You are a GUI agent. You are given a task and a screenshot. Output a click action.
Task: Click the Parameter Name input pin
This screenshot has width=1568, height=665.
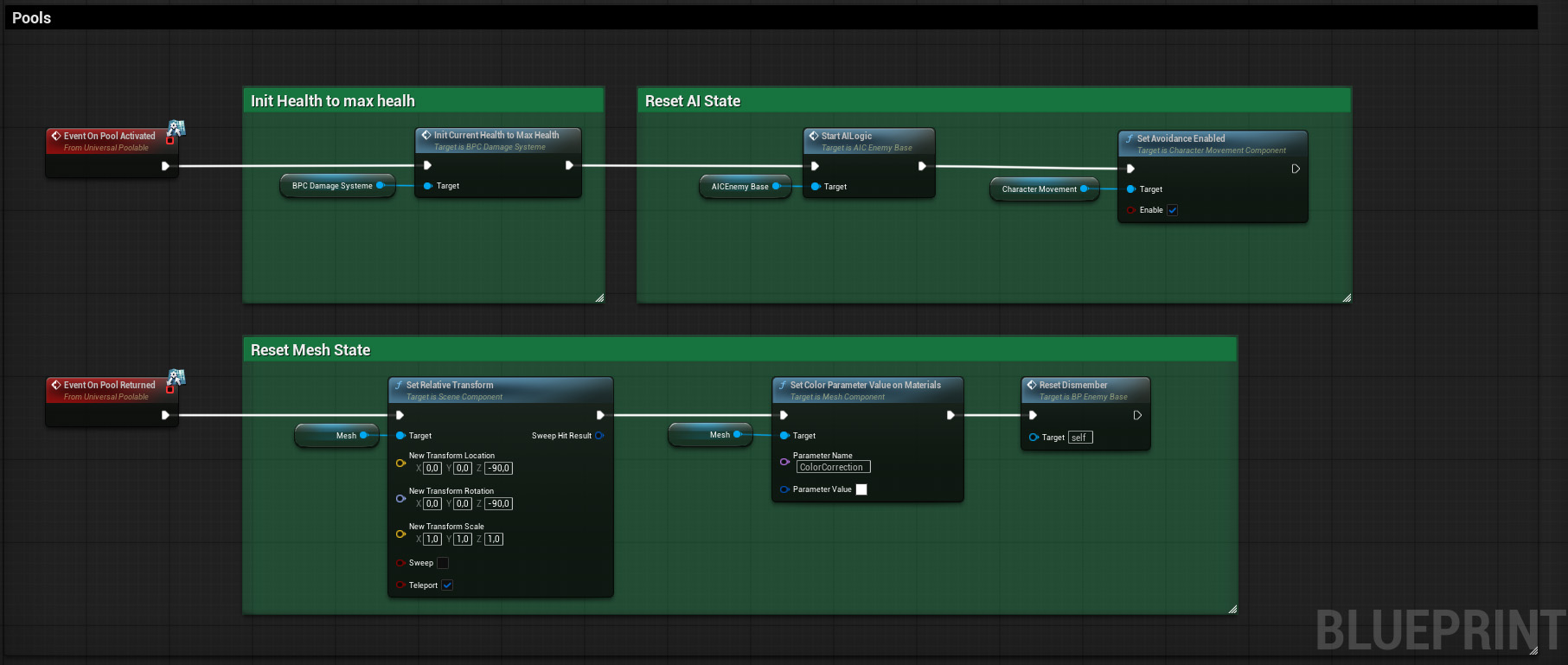pyautogui.click(x=784, y=462)
